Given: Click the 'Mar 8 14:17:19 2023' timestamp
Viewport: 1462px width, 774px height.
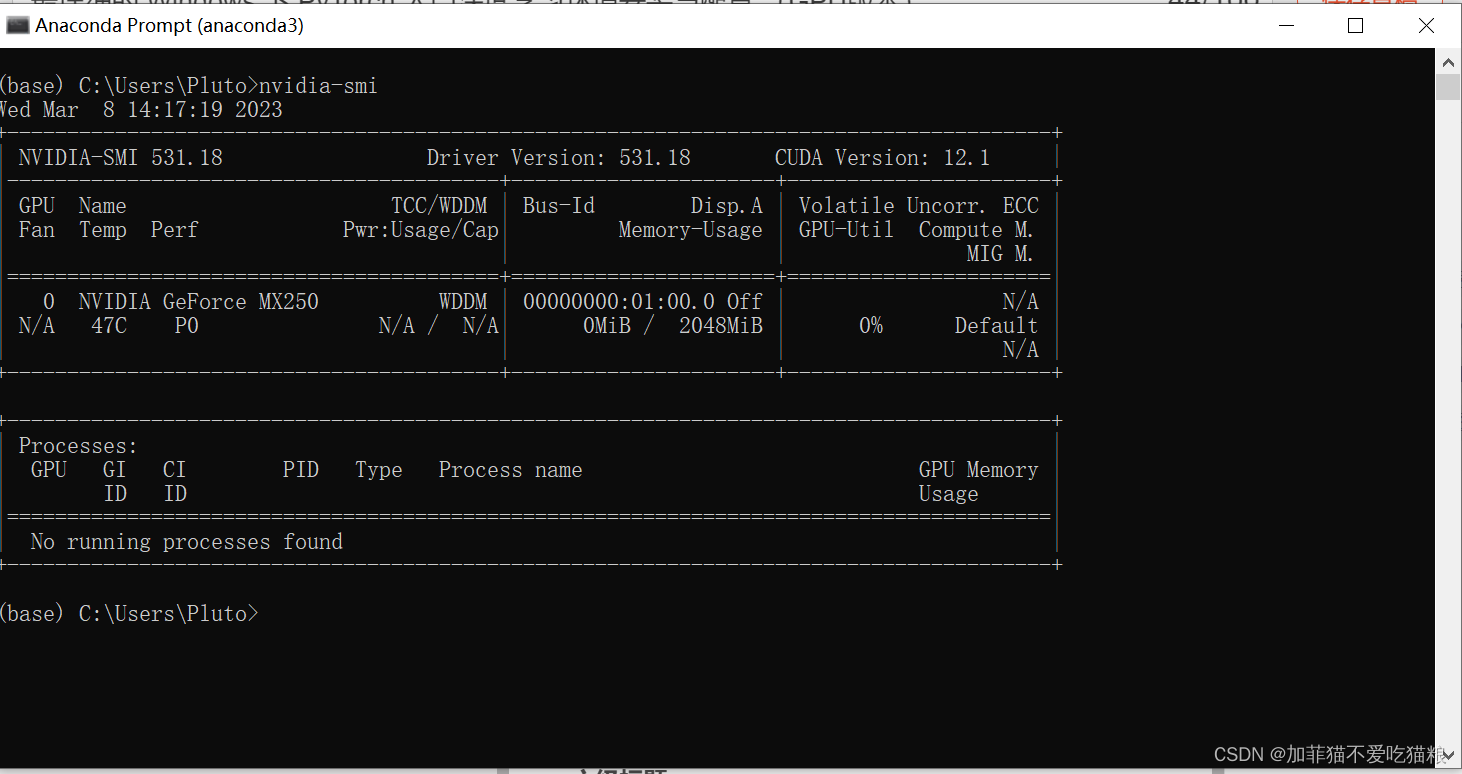Looking at the screenshot, I should pyautogui.click(x=162, y=110).
